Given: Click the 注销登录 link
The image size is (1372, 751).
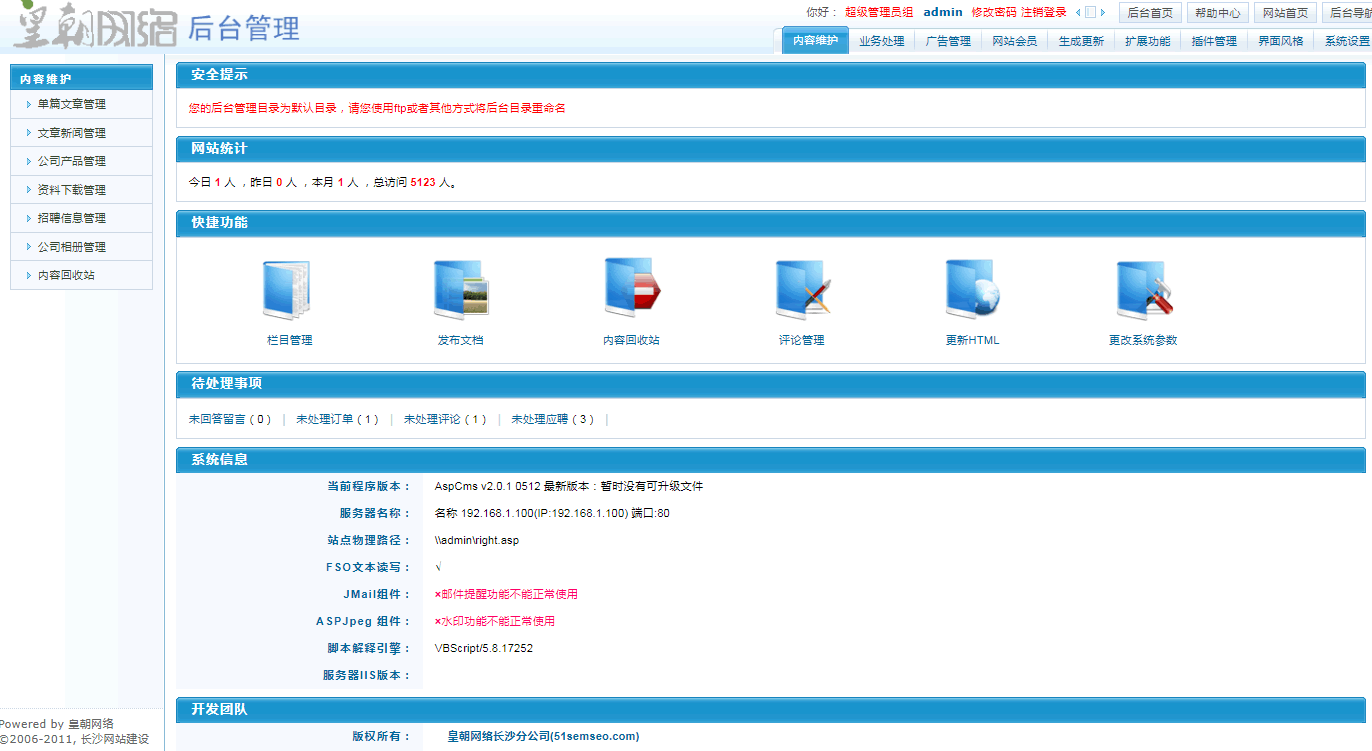Looking at the screenshot, I should [1043, 13].
